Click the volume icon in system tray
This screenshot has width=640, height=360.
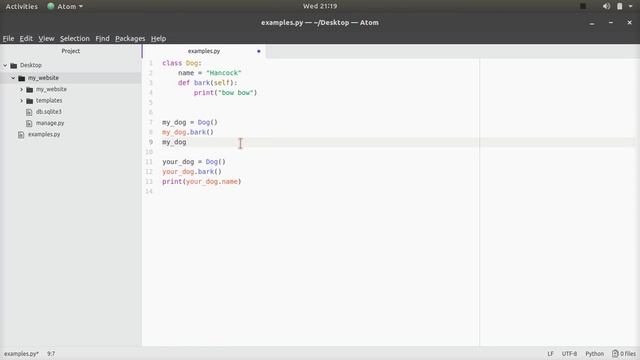tap(606, 6)
